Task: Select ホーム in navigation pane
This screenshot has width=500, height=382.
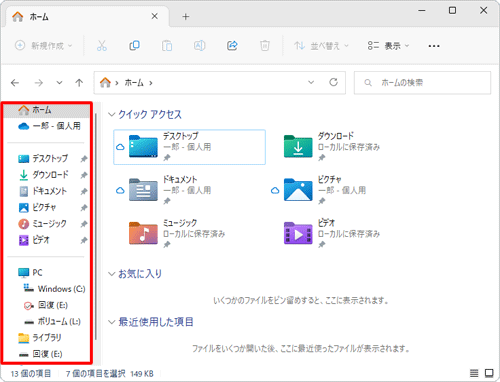Action: (x=47, y=110)
